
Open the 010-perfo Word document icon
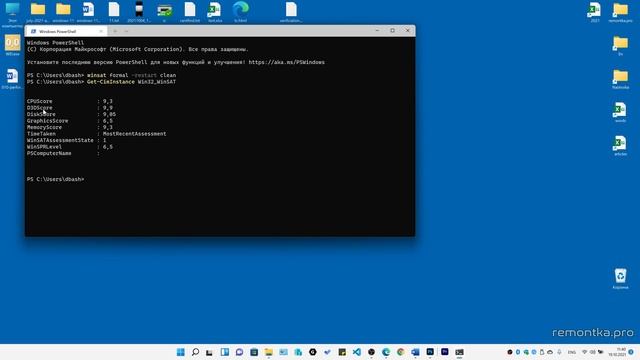point(12,78)
